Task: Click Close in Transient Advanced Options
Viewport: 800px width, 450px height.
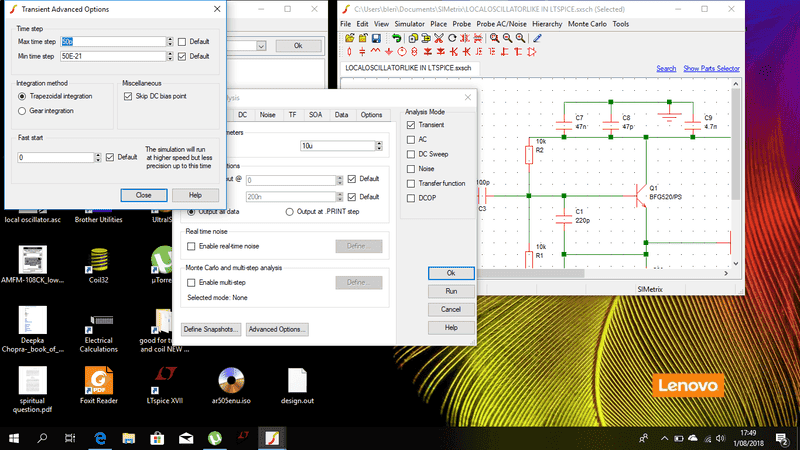Action: coord(144,195)
